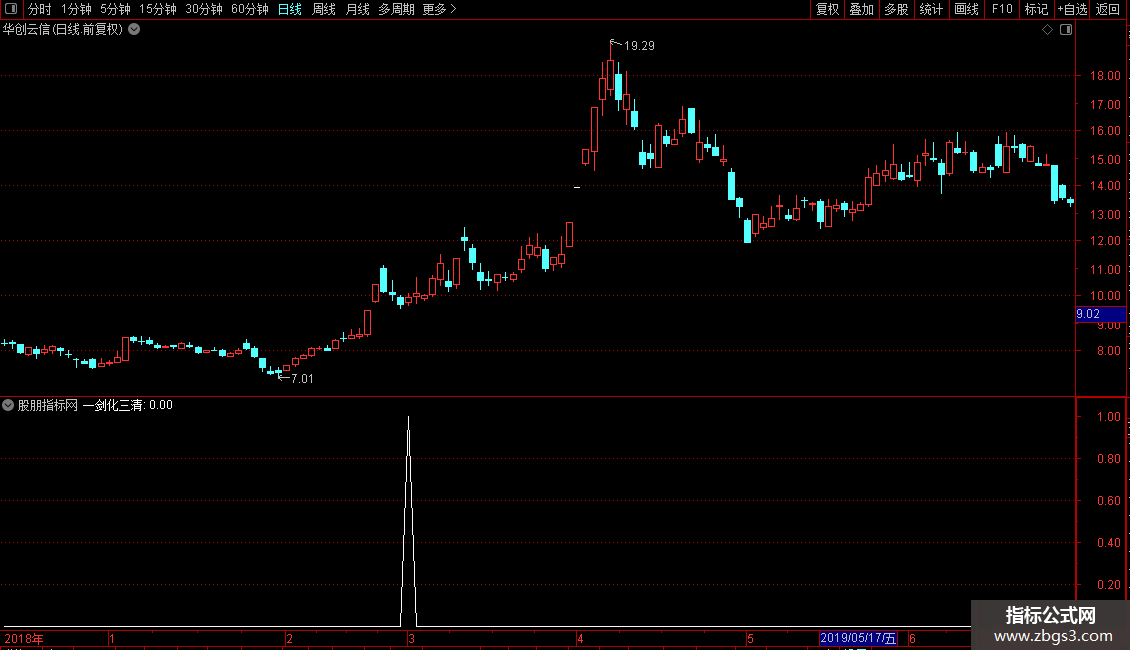Switch to 周线 weekly chart

[324, 9]
